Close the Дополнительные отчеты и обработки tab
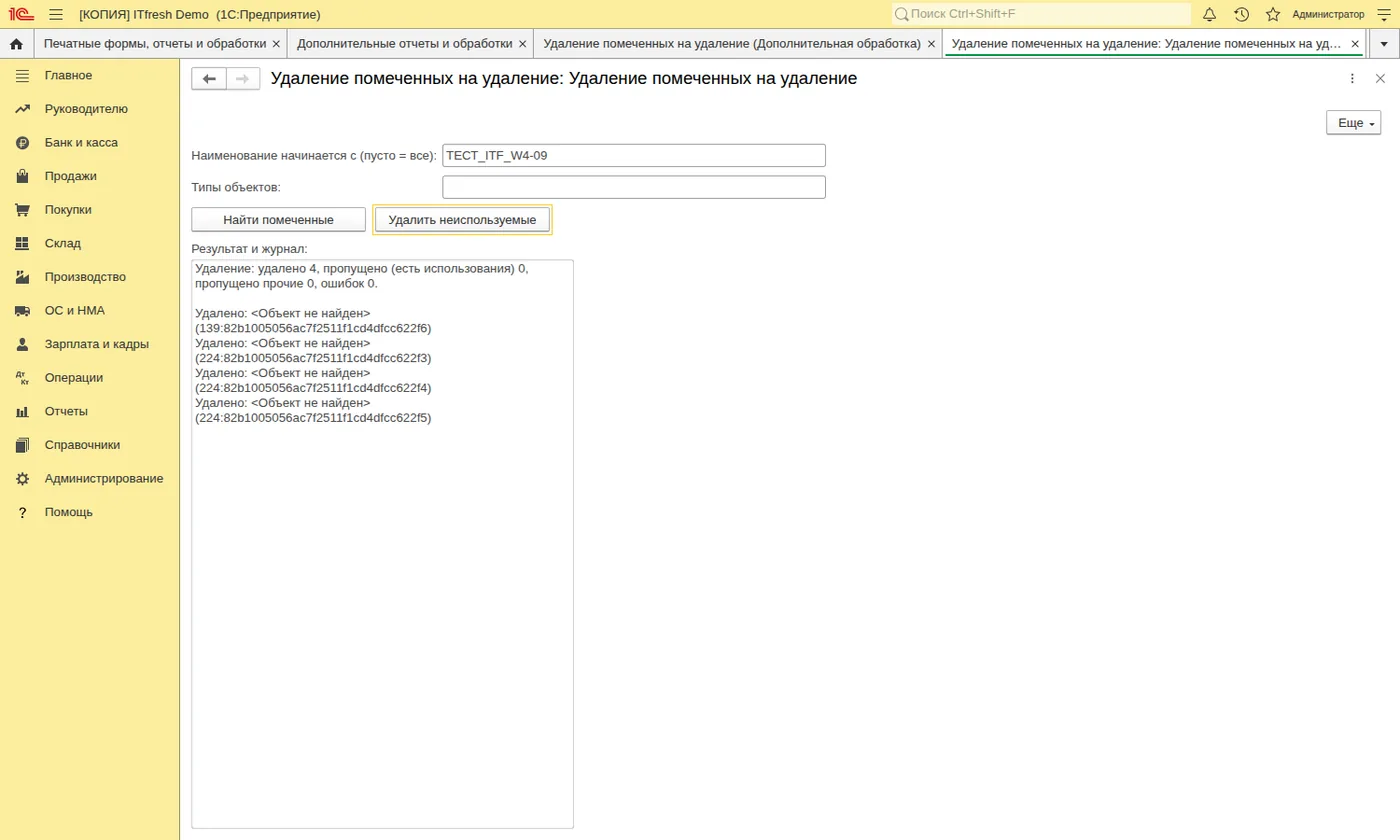Viewport: 1400px width, 840px height. [522, 44]
